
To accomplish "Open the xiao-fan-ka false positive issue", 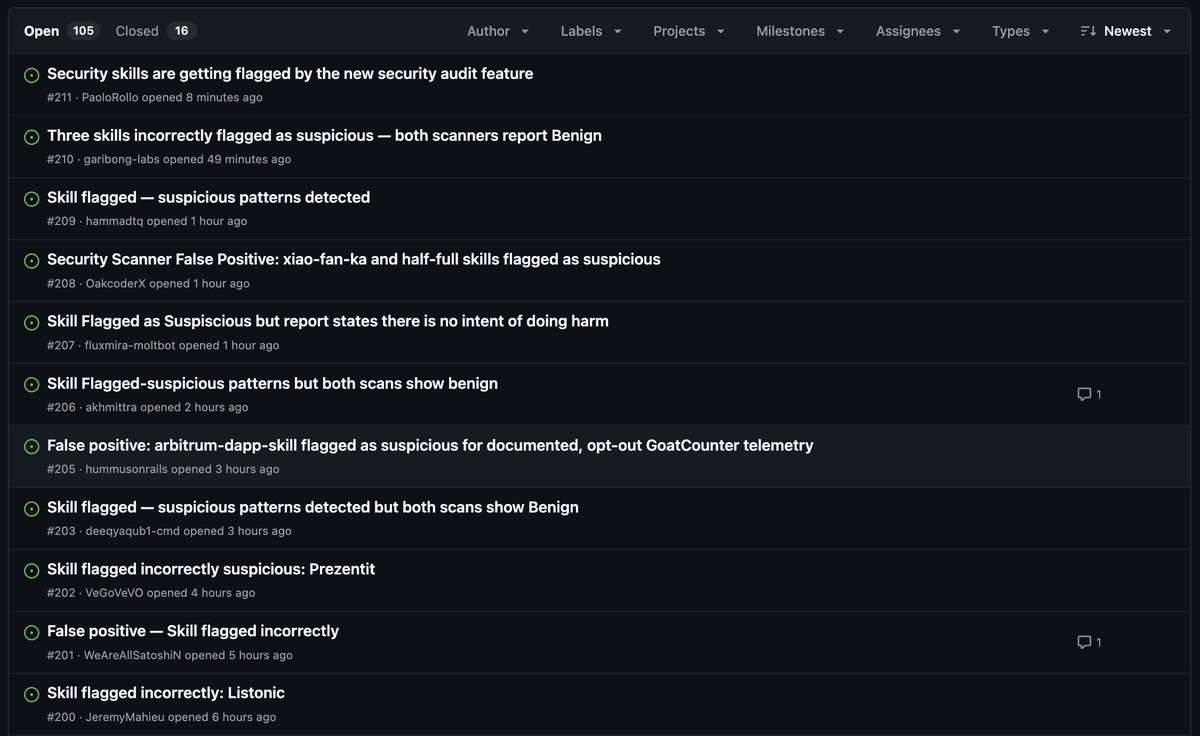I will pos(353,260).
